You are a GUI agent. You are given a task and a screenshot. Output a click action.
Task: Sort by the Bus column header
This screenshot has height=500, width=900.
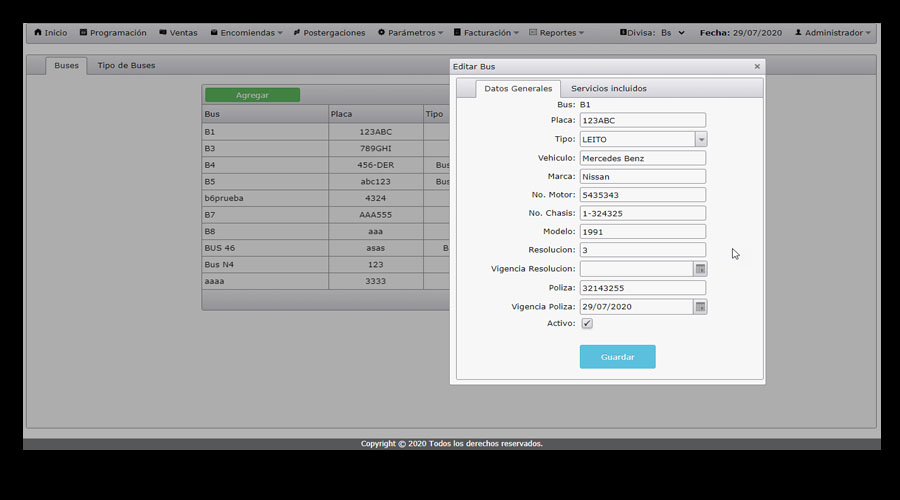265,114
